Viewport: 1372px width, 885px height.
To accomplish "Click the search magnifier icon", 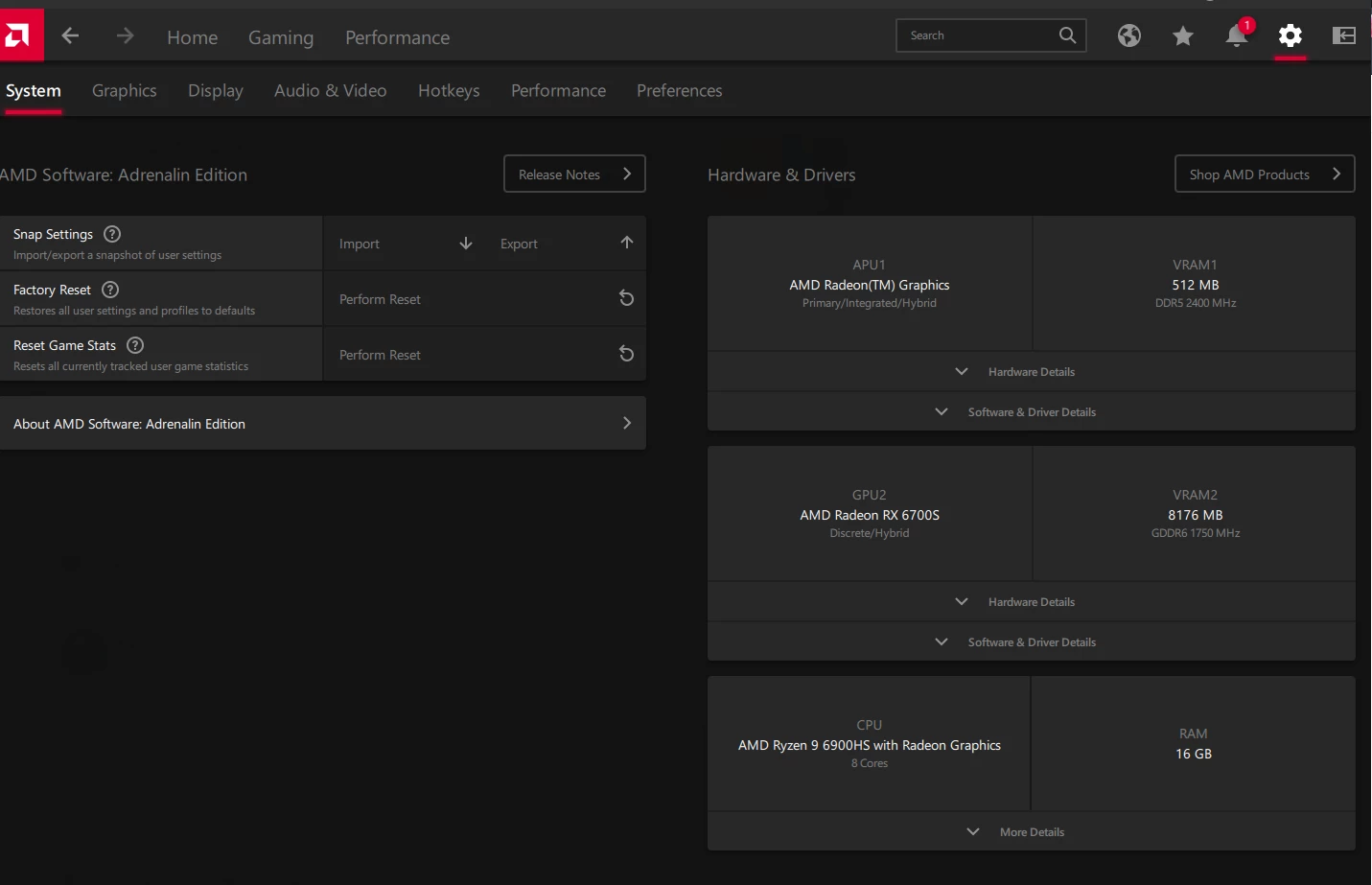I will [x=1067, y=35].
